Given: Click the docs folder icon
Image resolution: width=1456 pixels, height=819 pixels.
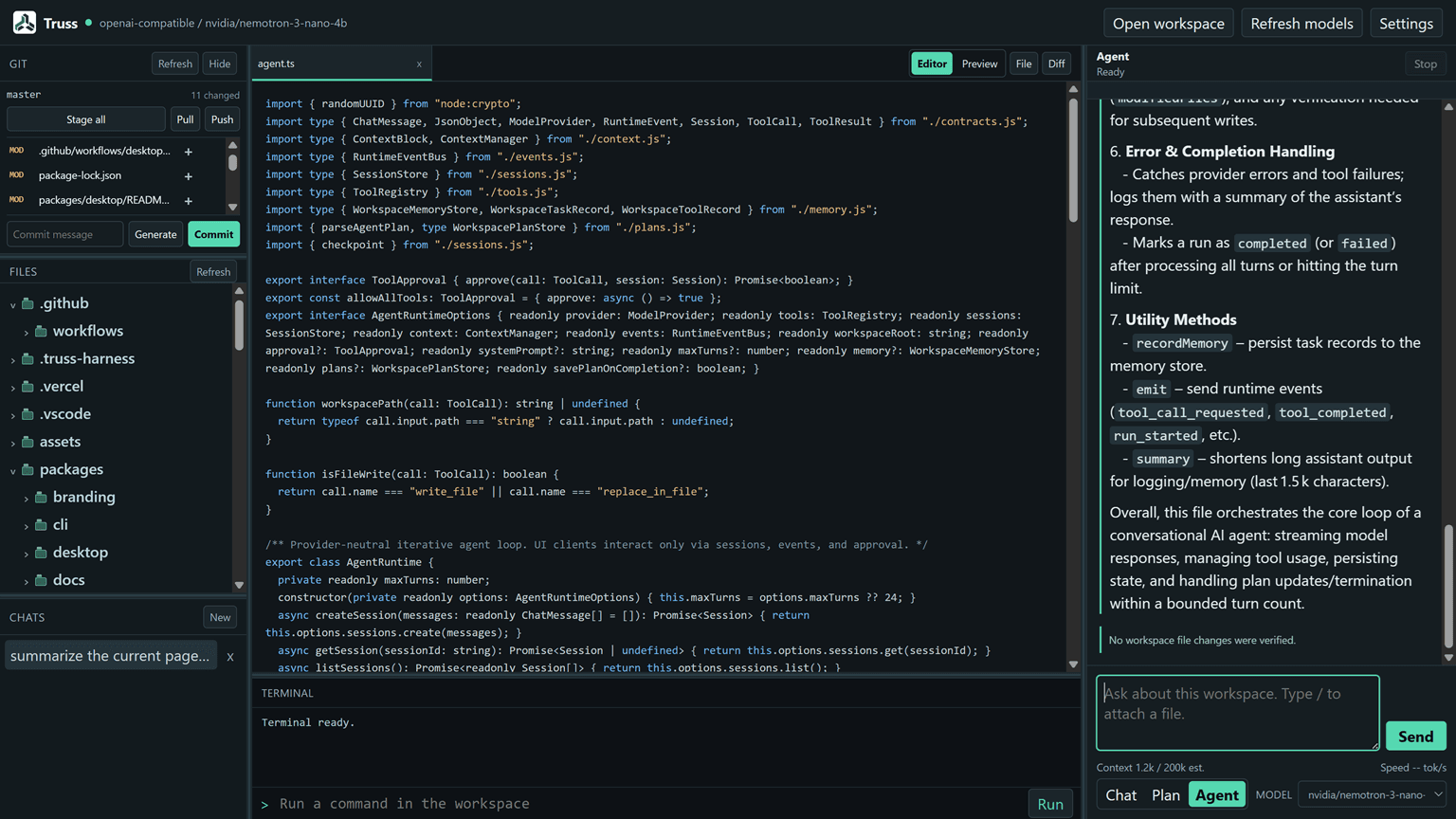Looking at the screenshot, I should click(42, 579).
